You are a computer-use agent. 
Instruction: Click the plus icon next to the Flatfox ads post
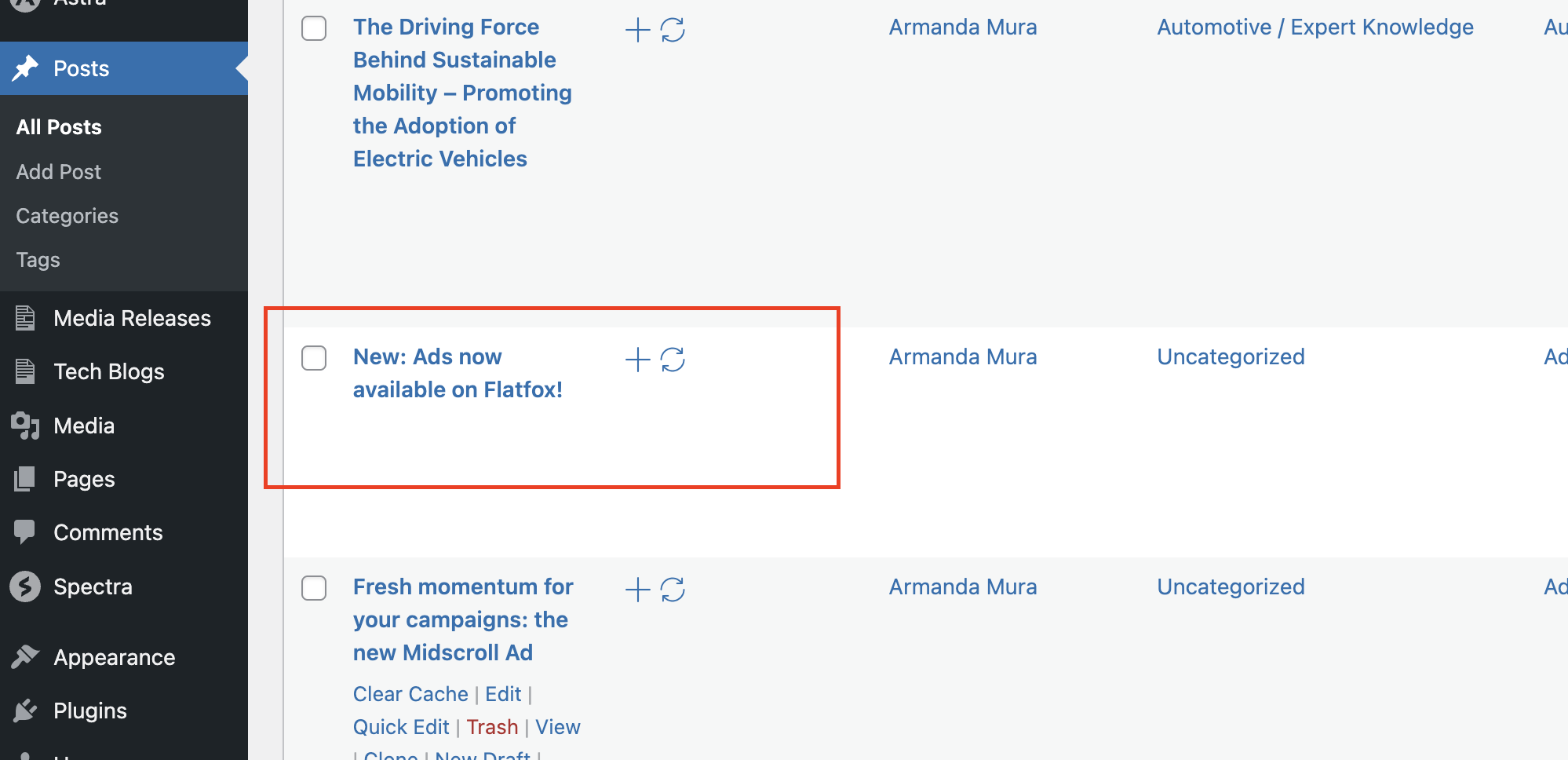(x=637, y=360)
